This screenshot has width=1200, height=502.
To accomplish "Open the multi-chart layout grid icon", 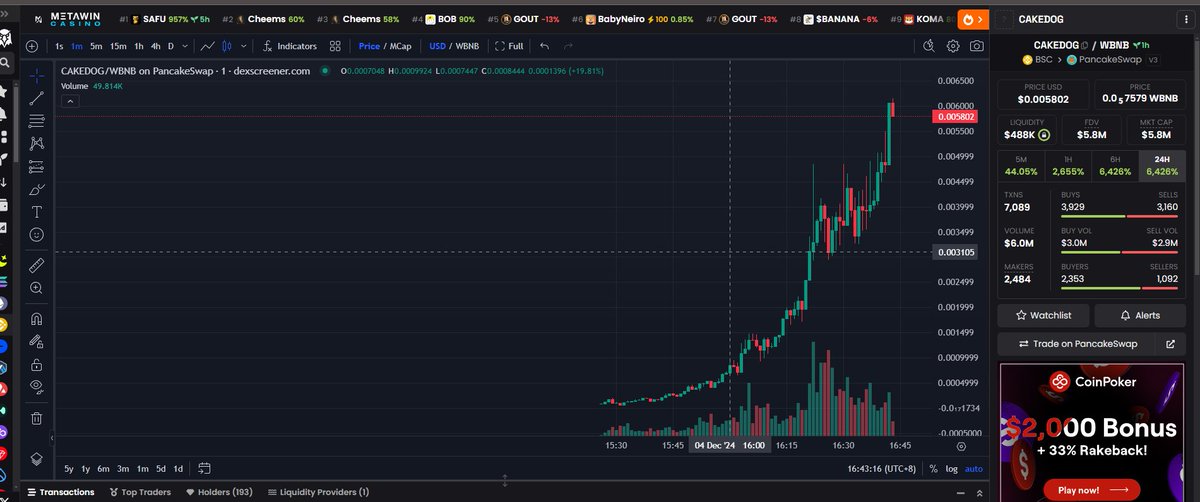I will pyautogui.click(x=336, y=46).
